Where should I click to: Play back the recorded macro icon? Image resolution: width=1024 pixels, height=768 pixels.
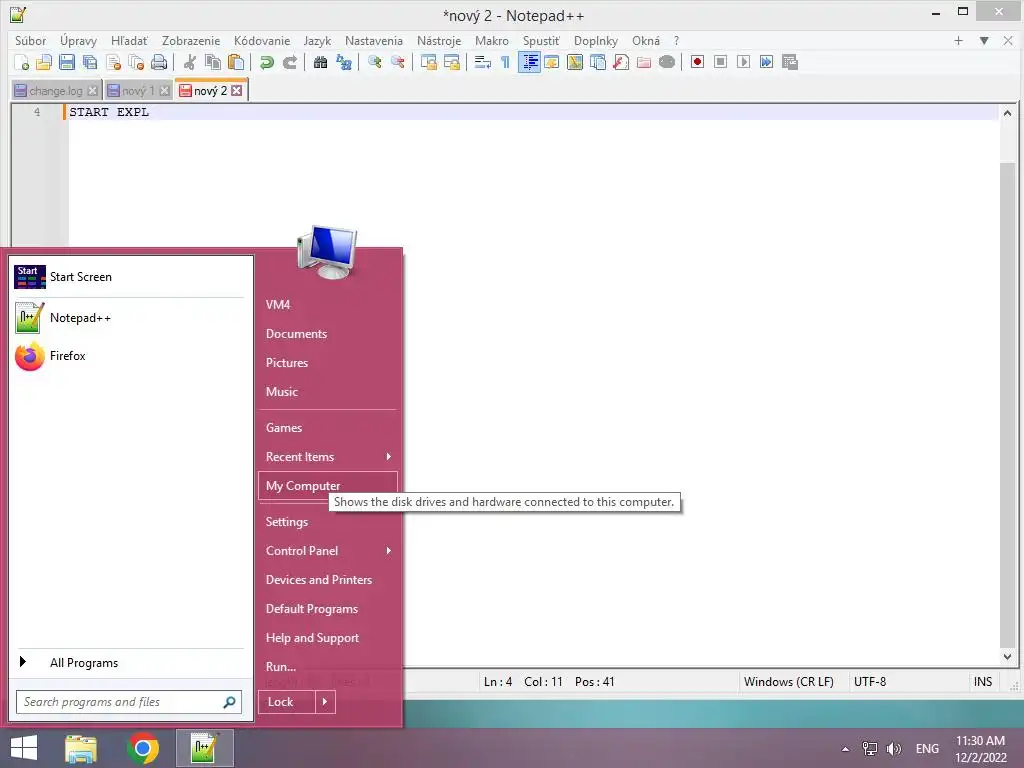pyautogui.click(x=743, y=62)
